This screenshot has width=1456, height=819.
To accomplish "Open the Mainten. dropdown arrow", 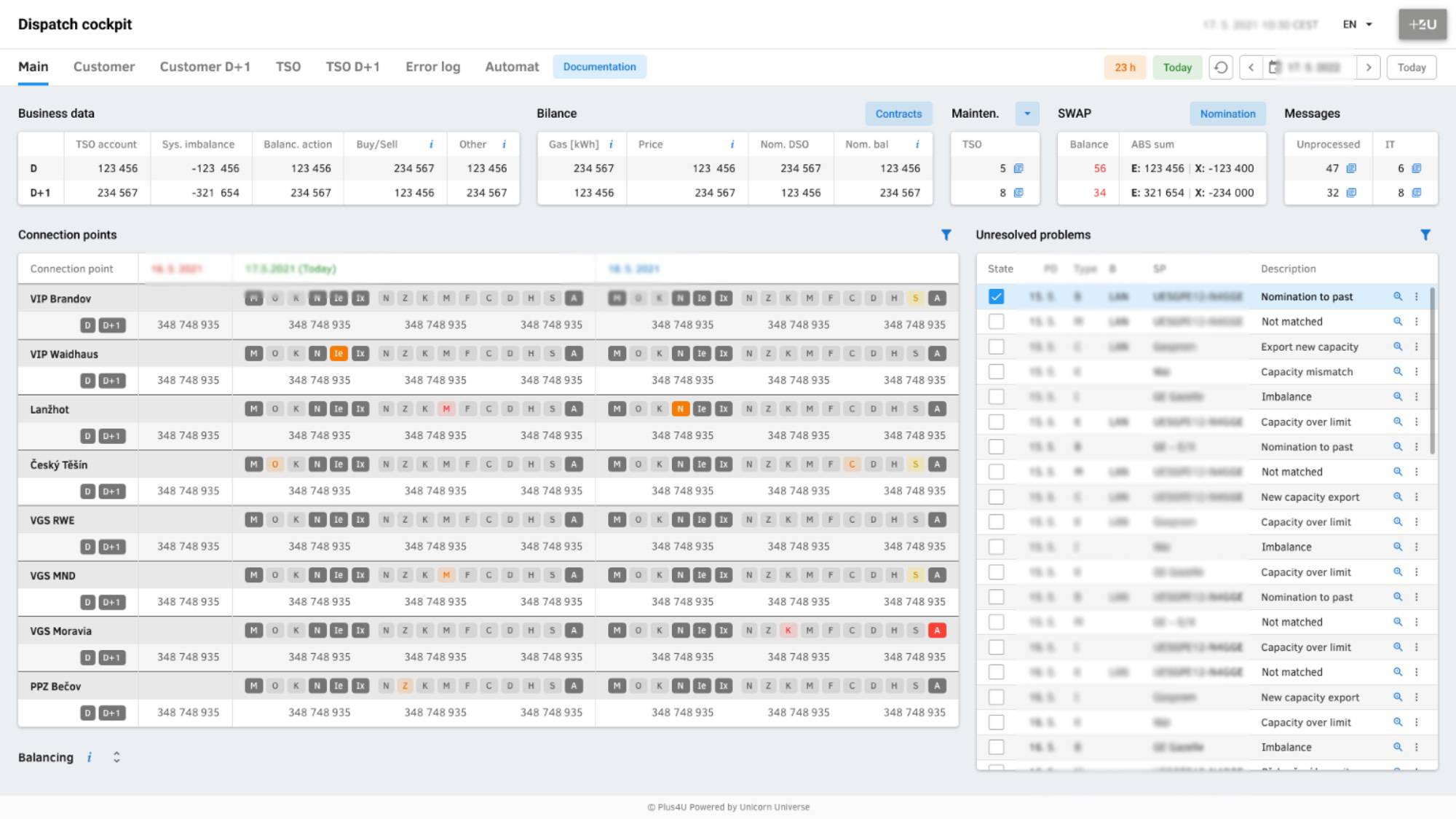I will point(1027,114).
